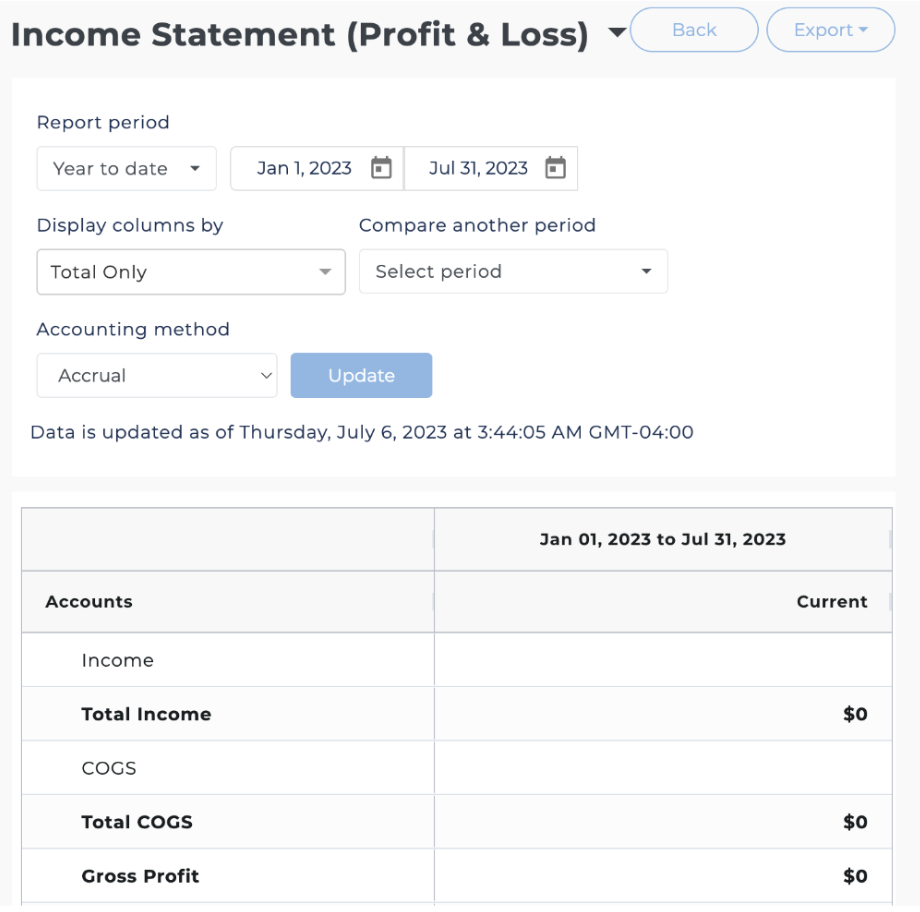Select the Income row in the table
920x912 pixels.
click(x=118, y=661)
